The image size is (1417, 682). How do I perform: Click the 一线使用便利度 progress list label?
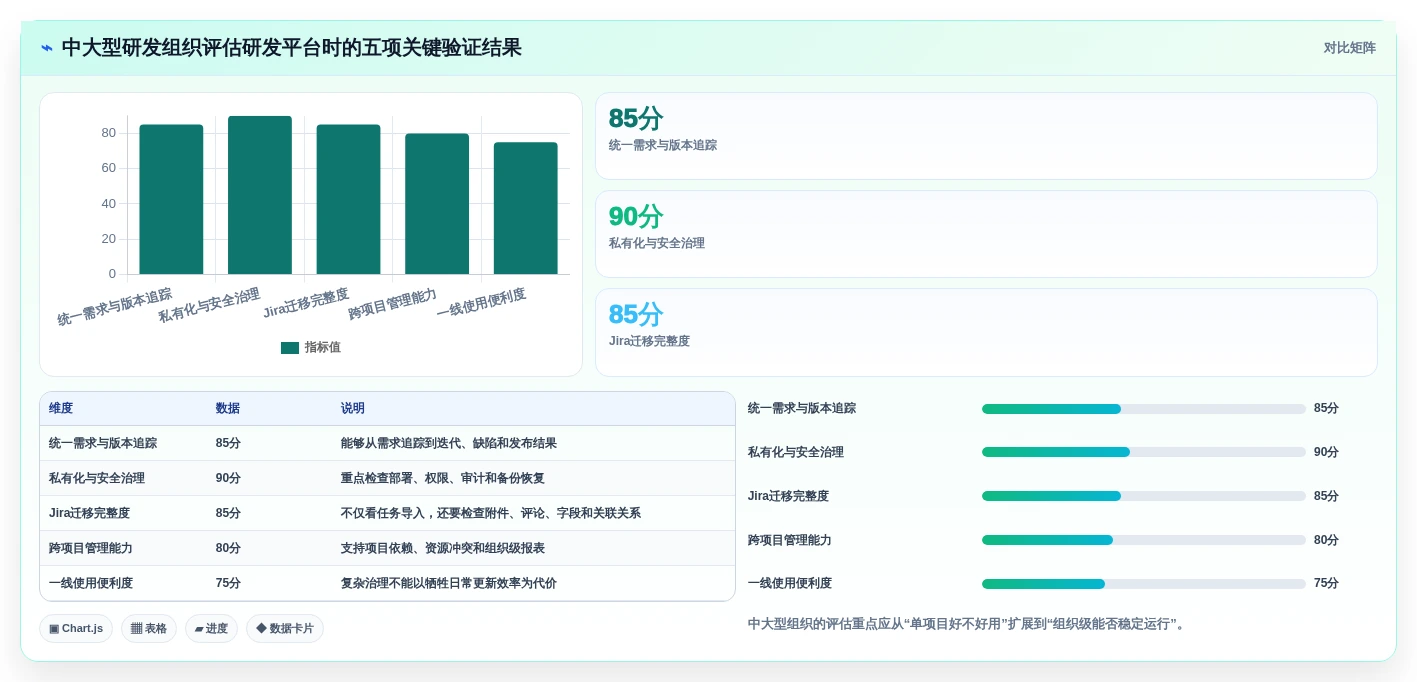[790, 584]
